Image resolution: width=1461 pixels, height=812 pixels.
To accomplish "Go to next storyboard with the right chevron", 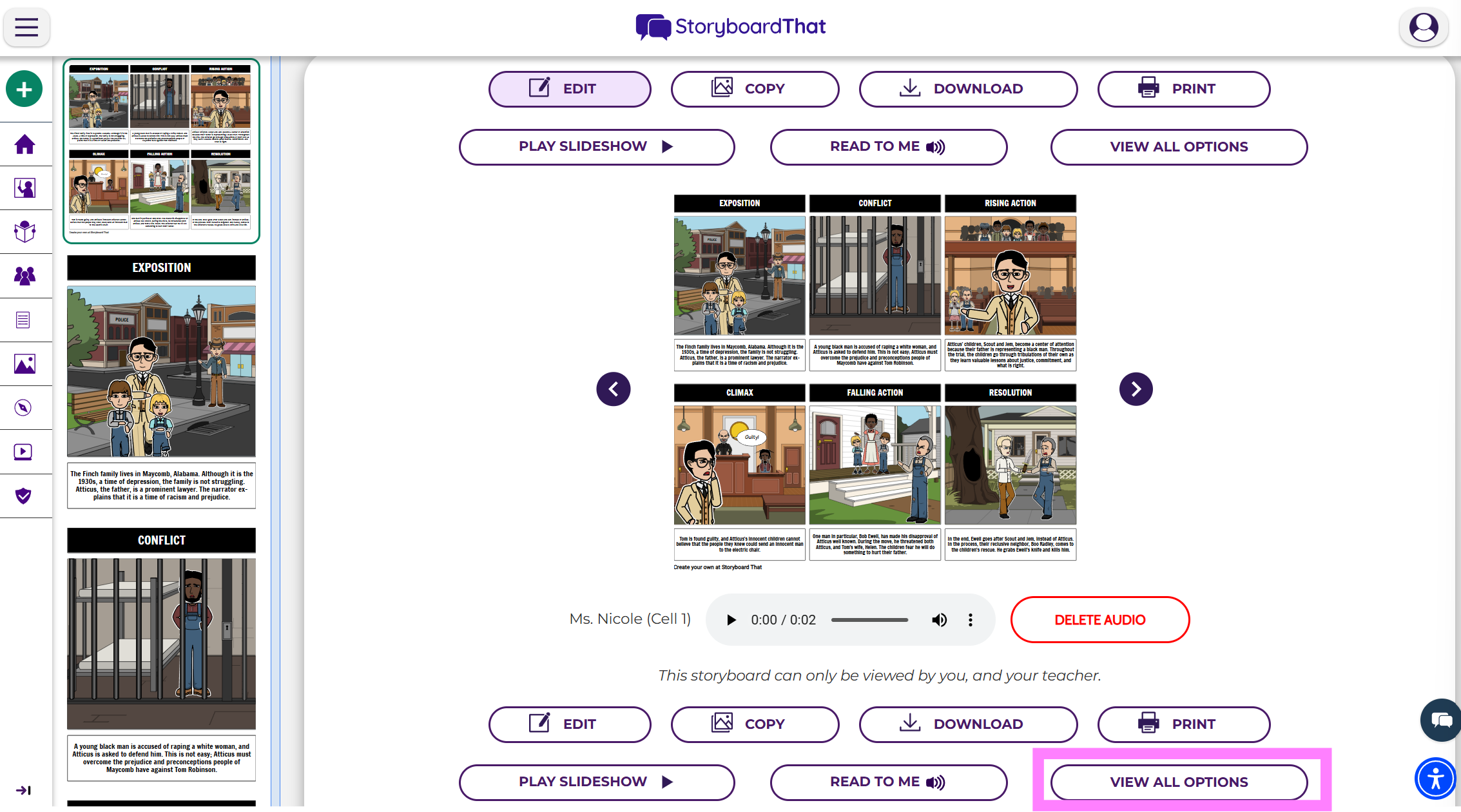I will [x=1136, y=389].
